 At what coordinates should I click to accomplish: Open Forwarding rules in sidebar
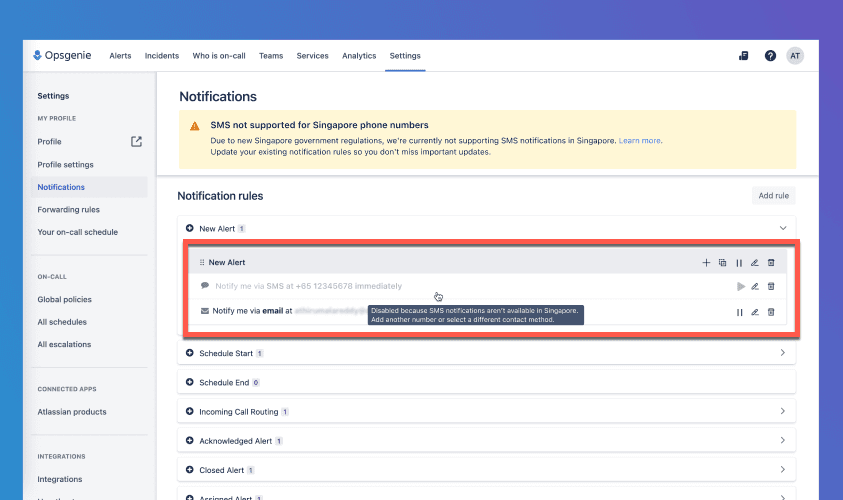coord(68,210)
